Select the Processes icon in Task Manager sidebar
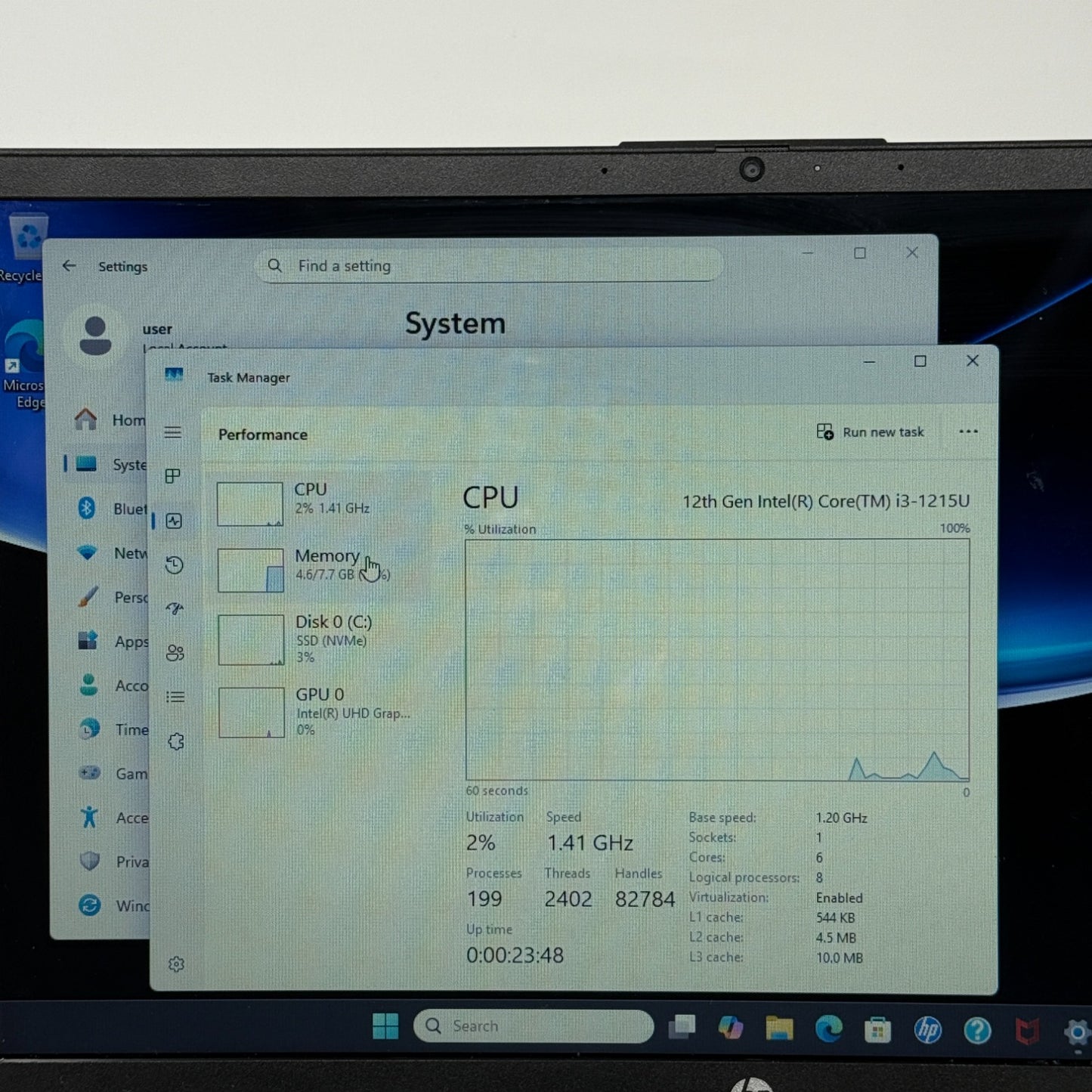This screenshot has height=1092, width=1092. [x=174, y=477]
